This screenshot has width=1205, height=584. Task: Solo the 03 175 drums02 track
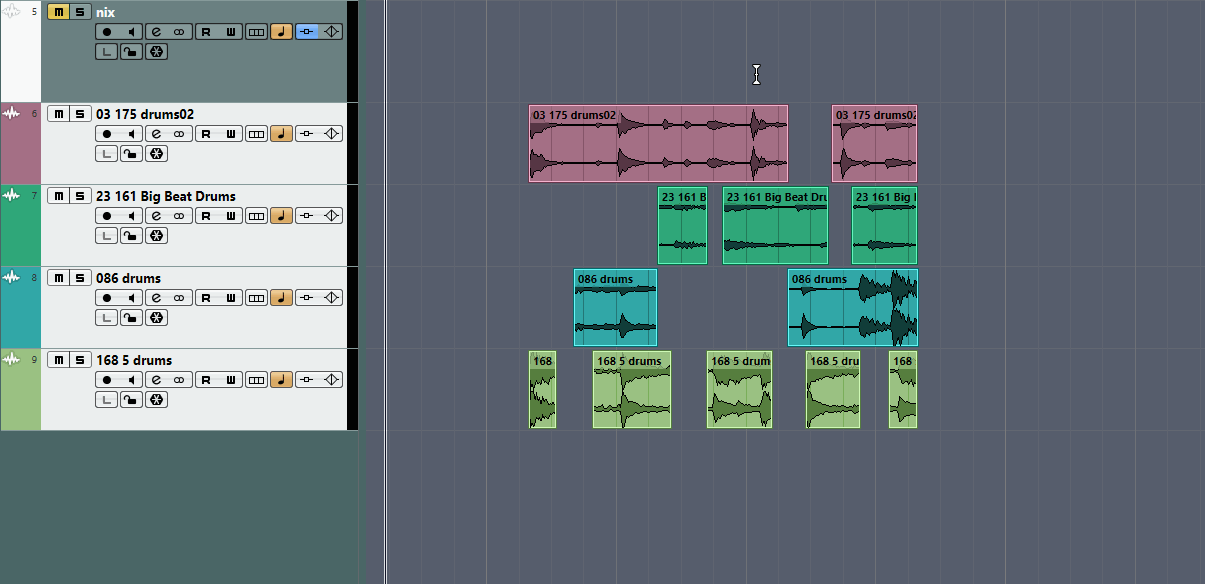79,114
